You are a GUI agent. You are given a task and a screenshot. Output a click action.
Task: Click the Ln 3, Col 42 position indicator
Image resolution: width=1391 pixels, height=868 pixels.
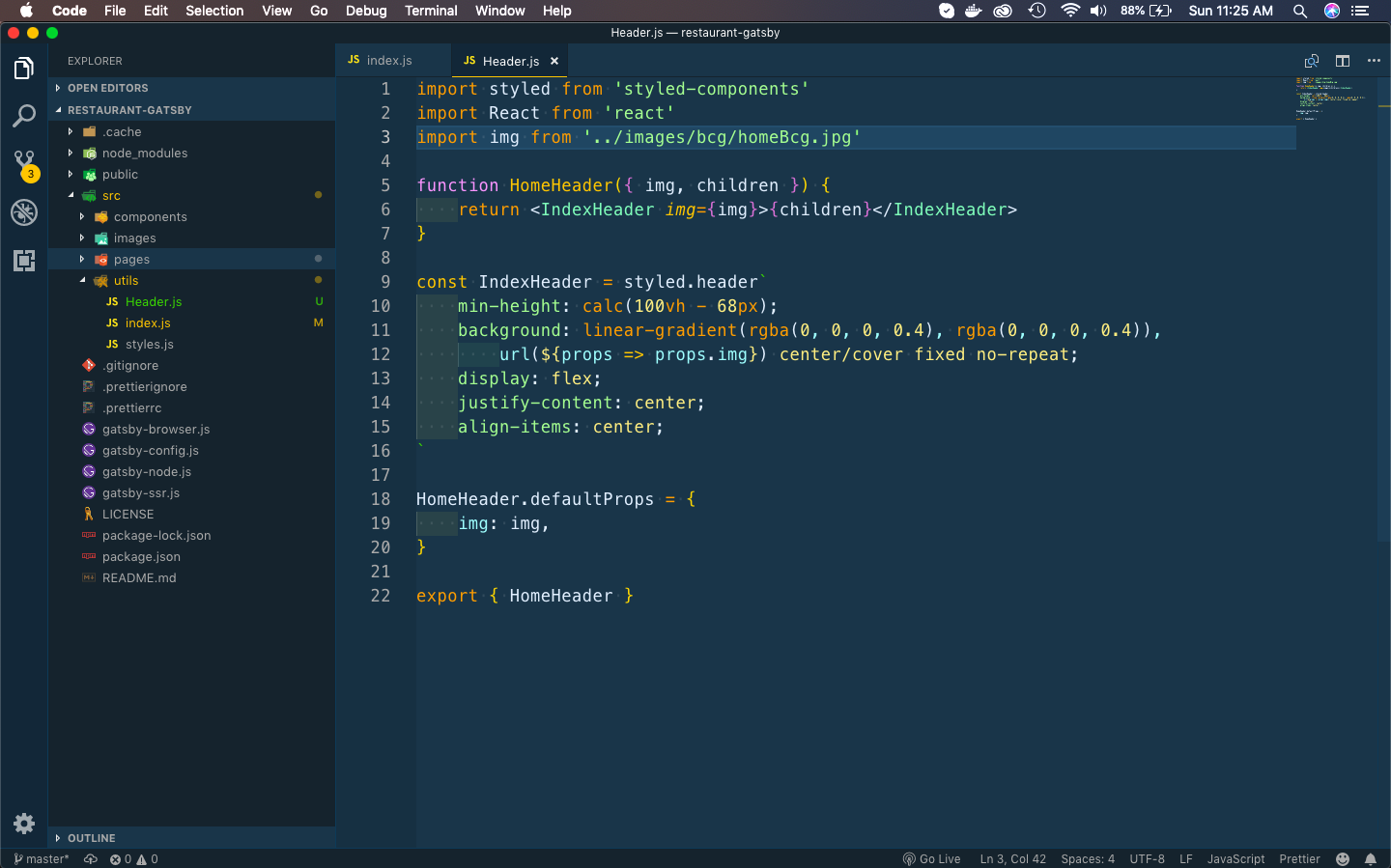(x=1012, y=859)
